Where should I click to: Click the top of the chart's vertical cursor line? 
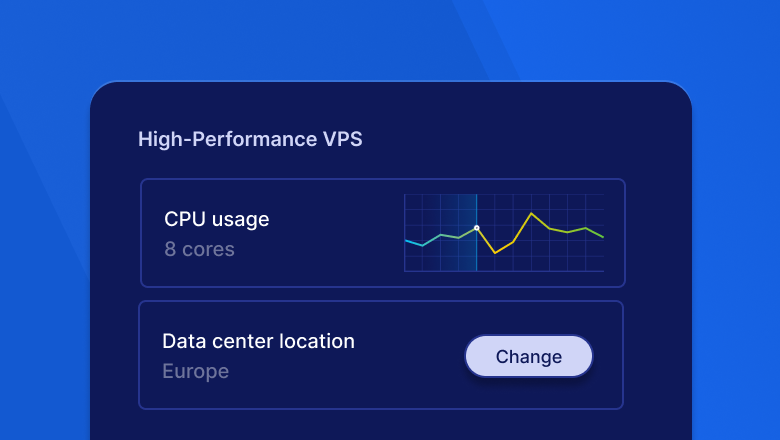(x=476, y=196)
